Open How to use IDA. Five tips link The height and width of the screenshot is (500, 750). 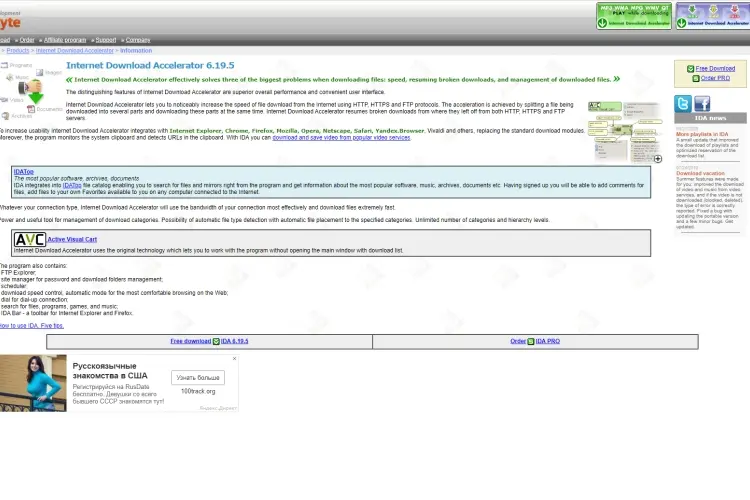point(32,326)
